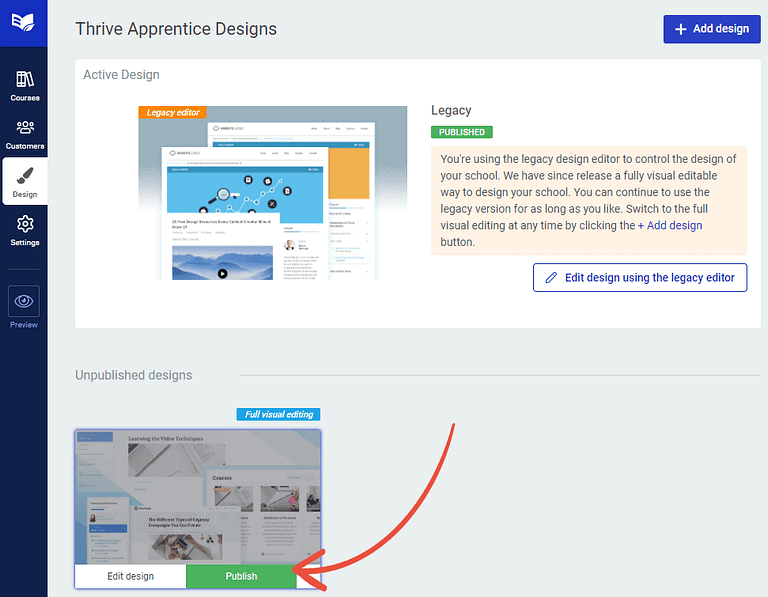
Task: Click Edit design on the unpublished design
Action: point(130,576)
